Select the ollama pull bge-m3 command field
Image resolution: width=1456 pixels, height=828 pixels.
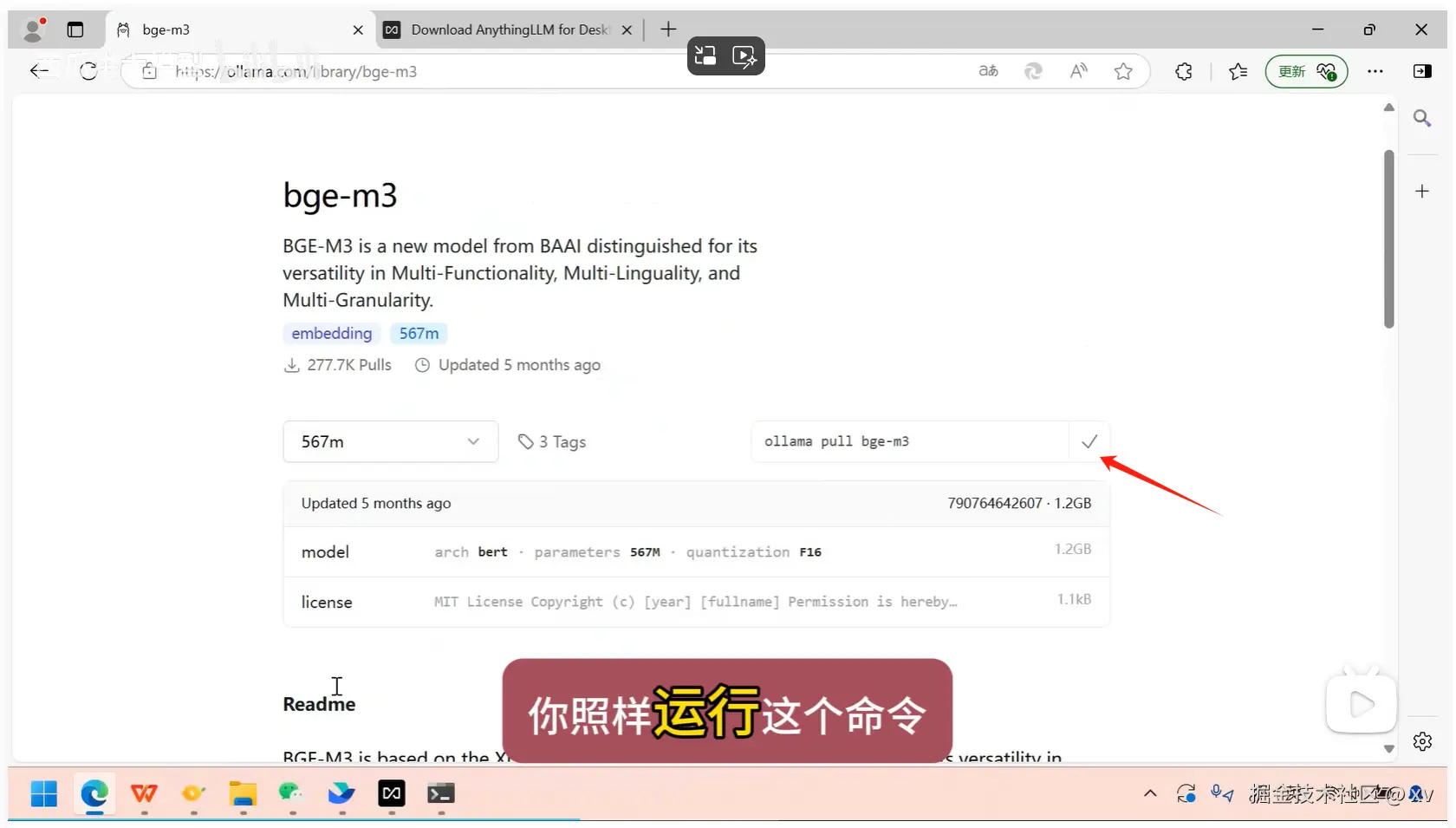pos(910,441)
